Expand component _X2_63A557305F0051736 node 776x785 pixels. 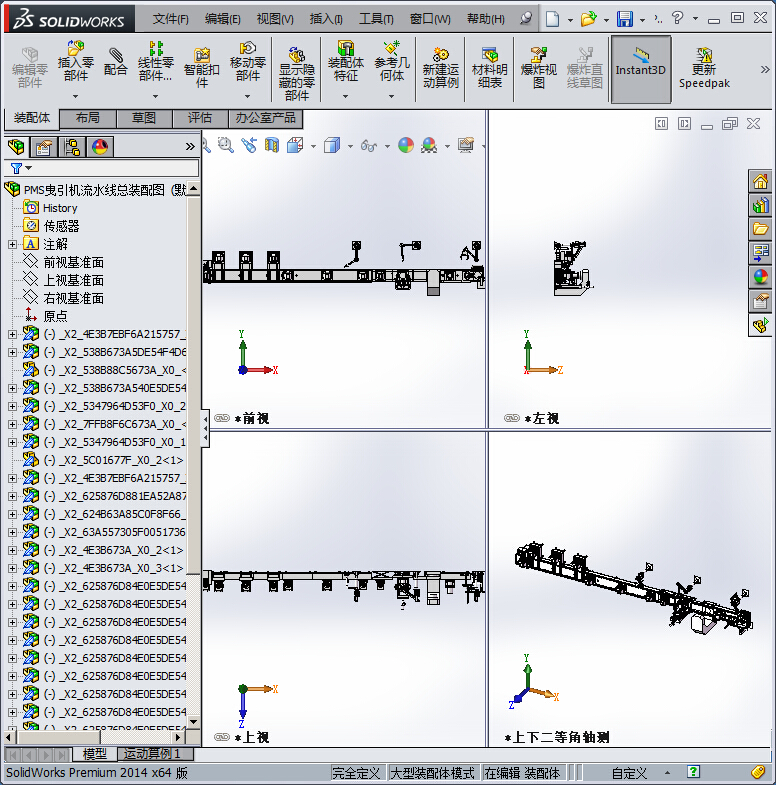coord(13,532)
